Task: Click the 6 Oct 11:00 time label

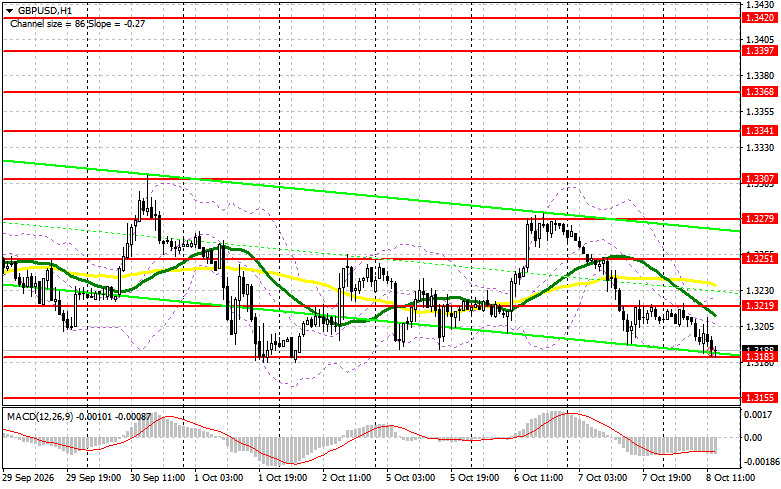Action: pyautogui.click(x=539, y=478)
